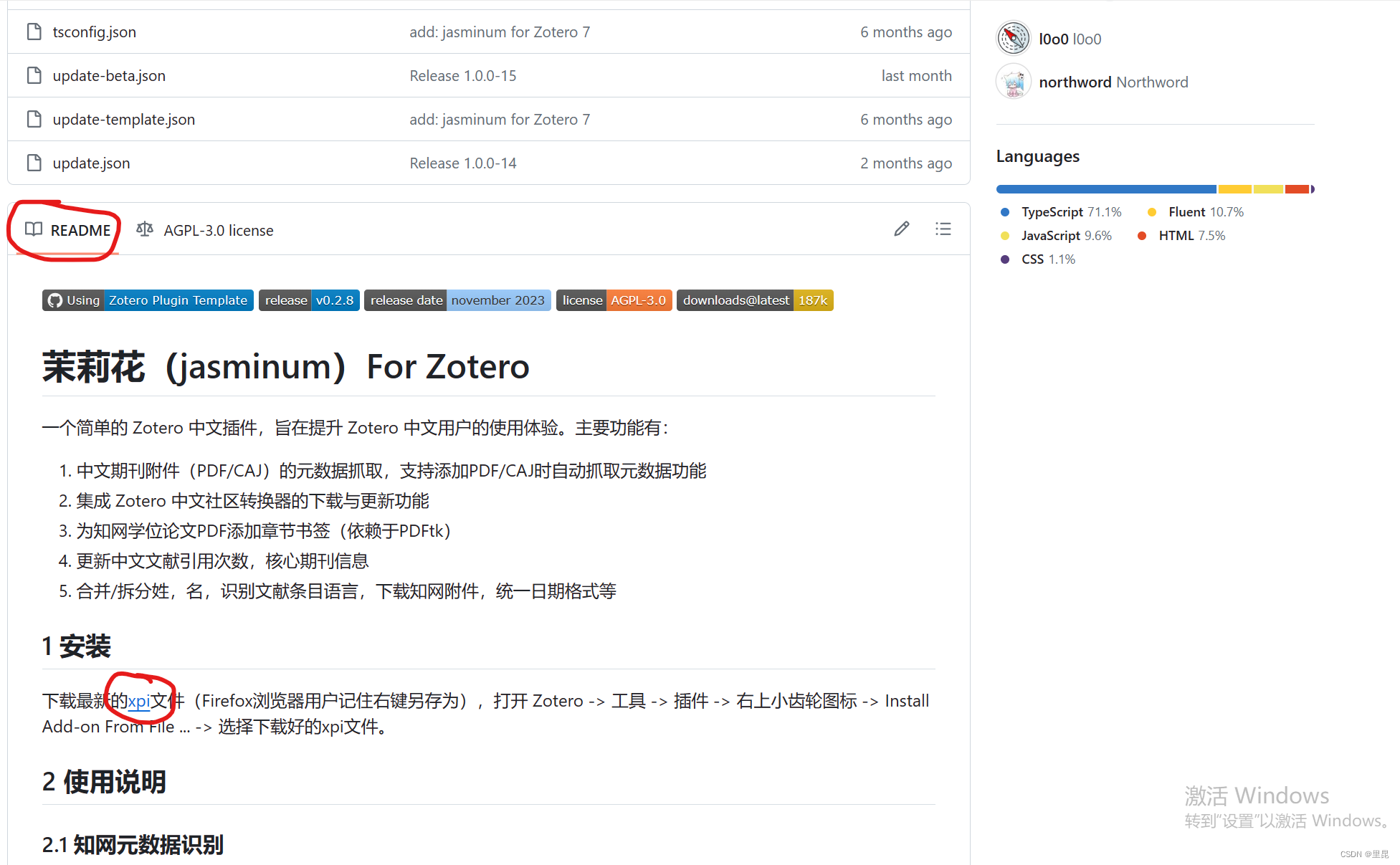
Task: Click the tsconfig.json file icon
Action: [x=34, y=32]
